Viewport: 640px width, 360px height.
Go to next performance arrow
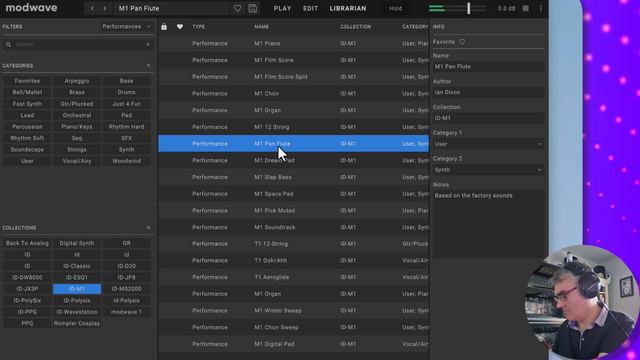tap(105, 8)
